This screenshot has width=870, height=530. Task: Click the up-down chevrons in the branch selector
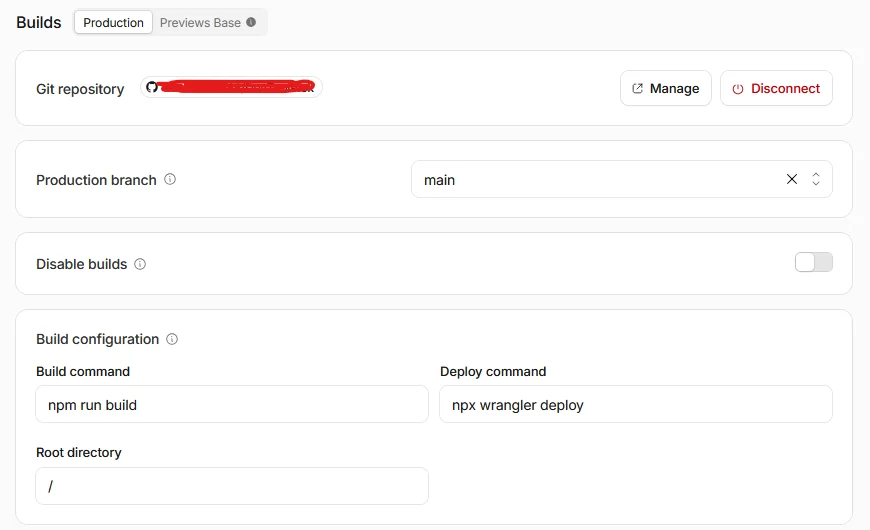pos(816,179)
